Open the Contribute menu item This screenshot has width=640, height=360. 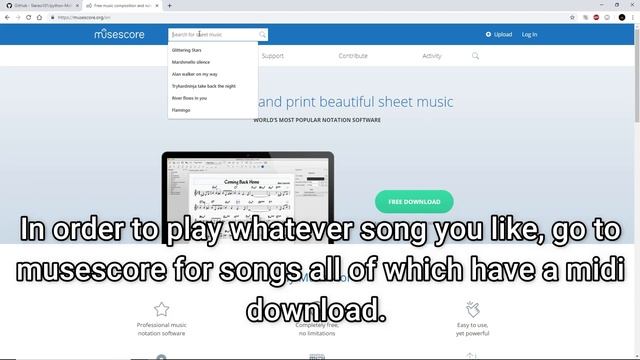(x=353, y=56)
